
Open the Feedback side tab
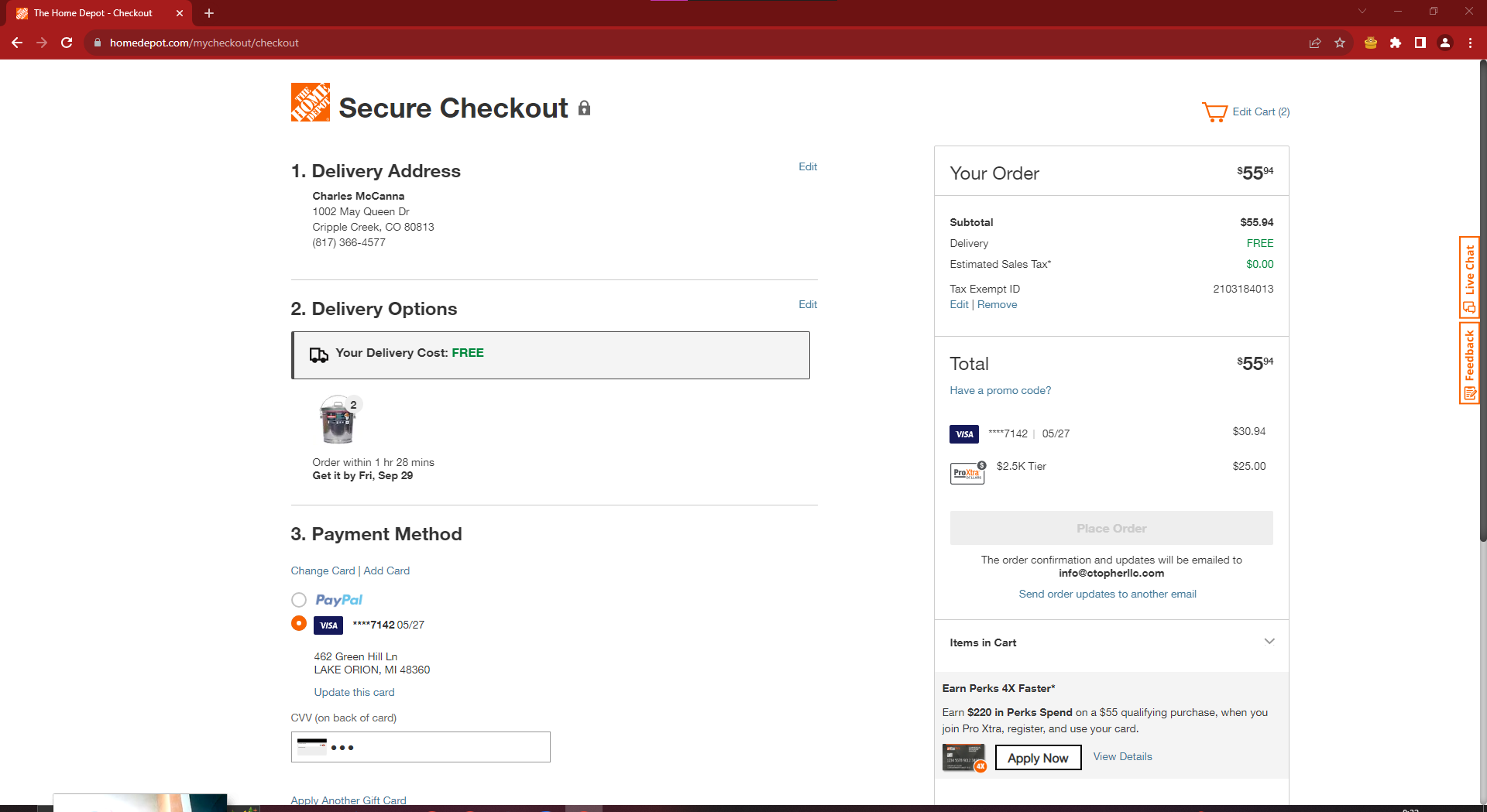tap(1469, 363)
